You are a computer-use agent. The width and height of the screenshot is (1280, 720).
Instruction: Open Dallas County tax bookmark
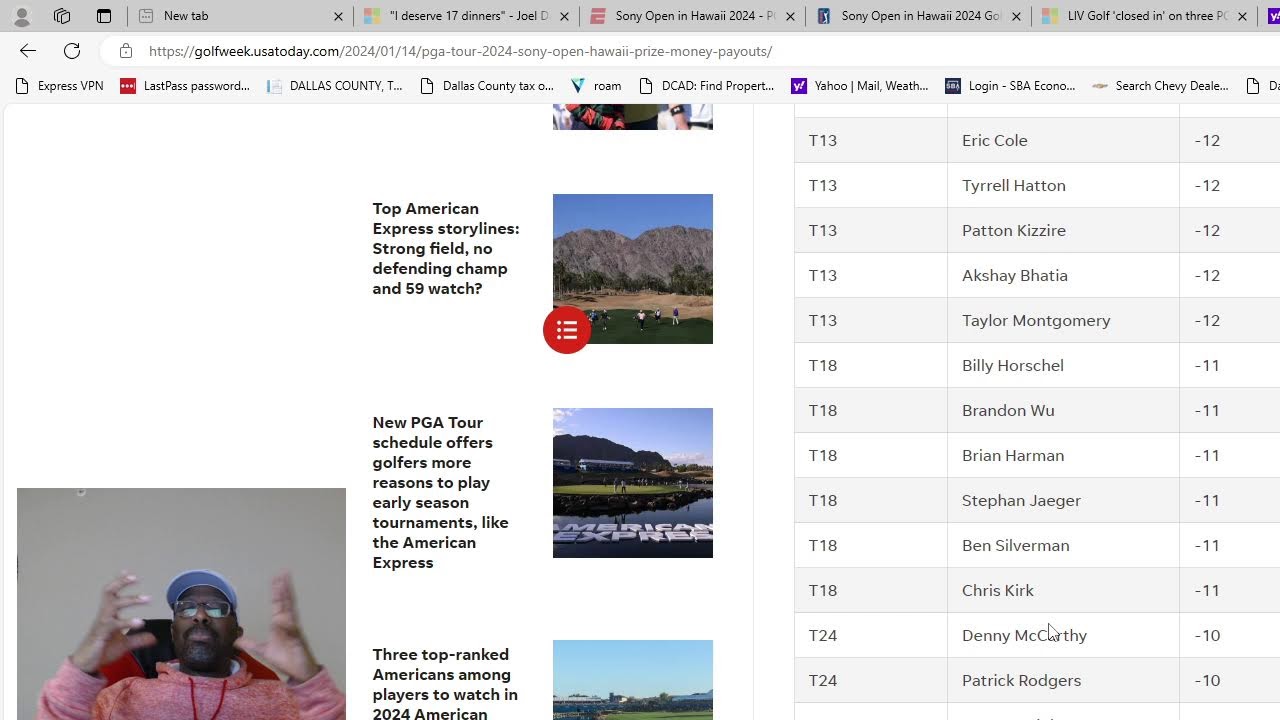487,86
